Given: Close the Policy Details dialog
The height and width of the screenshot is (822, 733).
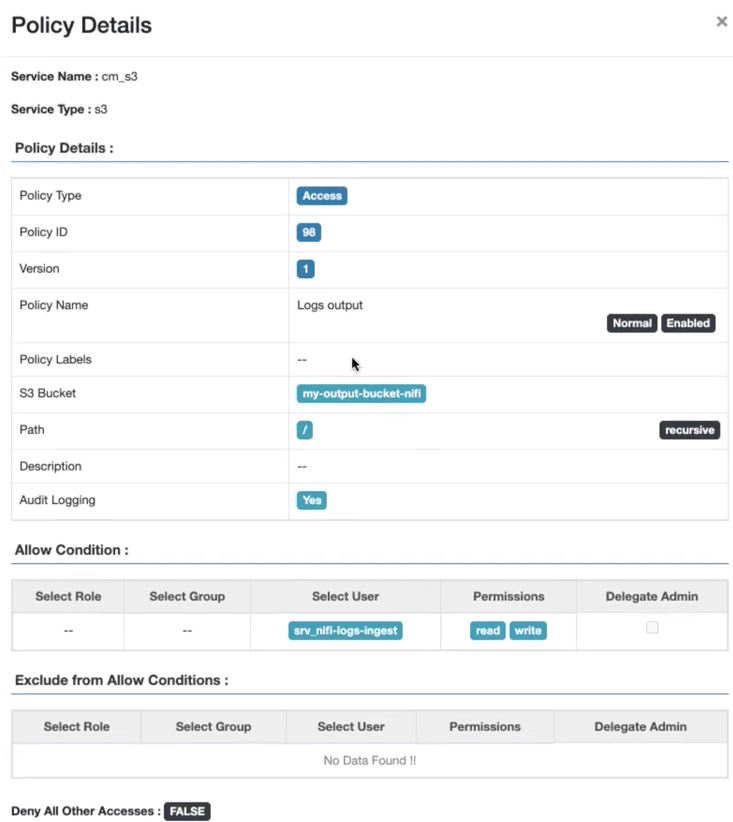Looking at the screenshot, I should click(x=721, y=22).
